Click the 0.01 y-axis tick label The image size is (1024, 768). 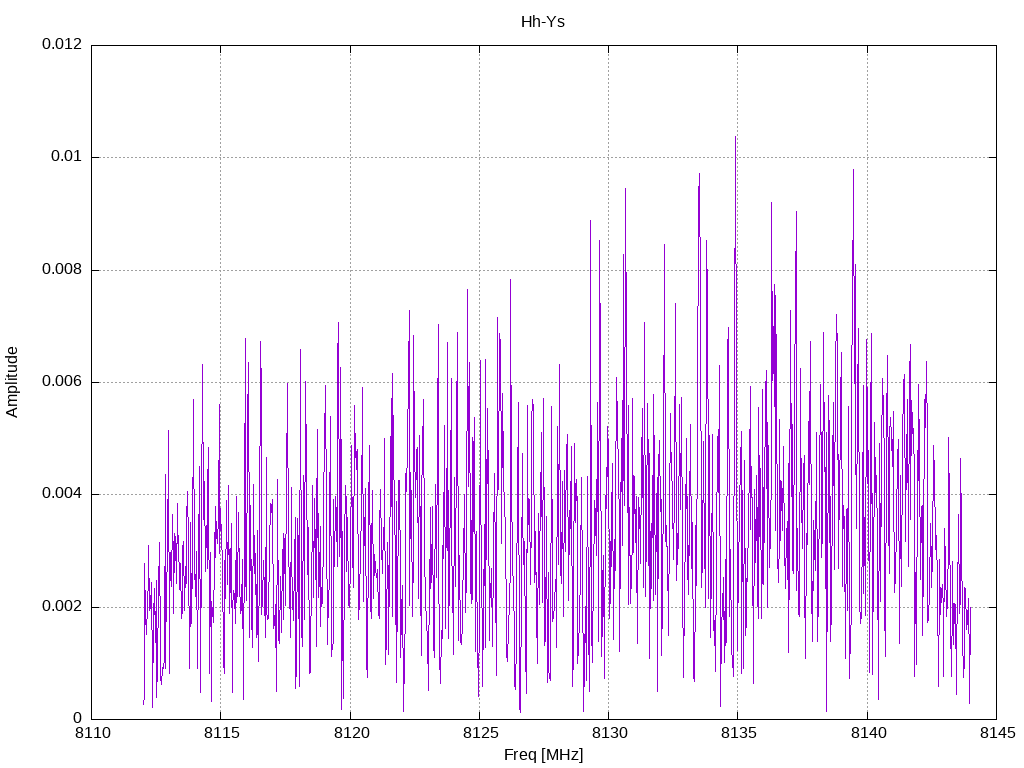[67, 157]
